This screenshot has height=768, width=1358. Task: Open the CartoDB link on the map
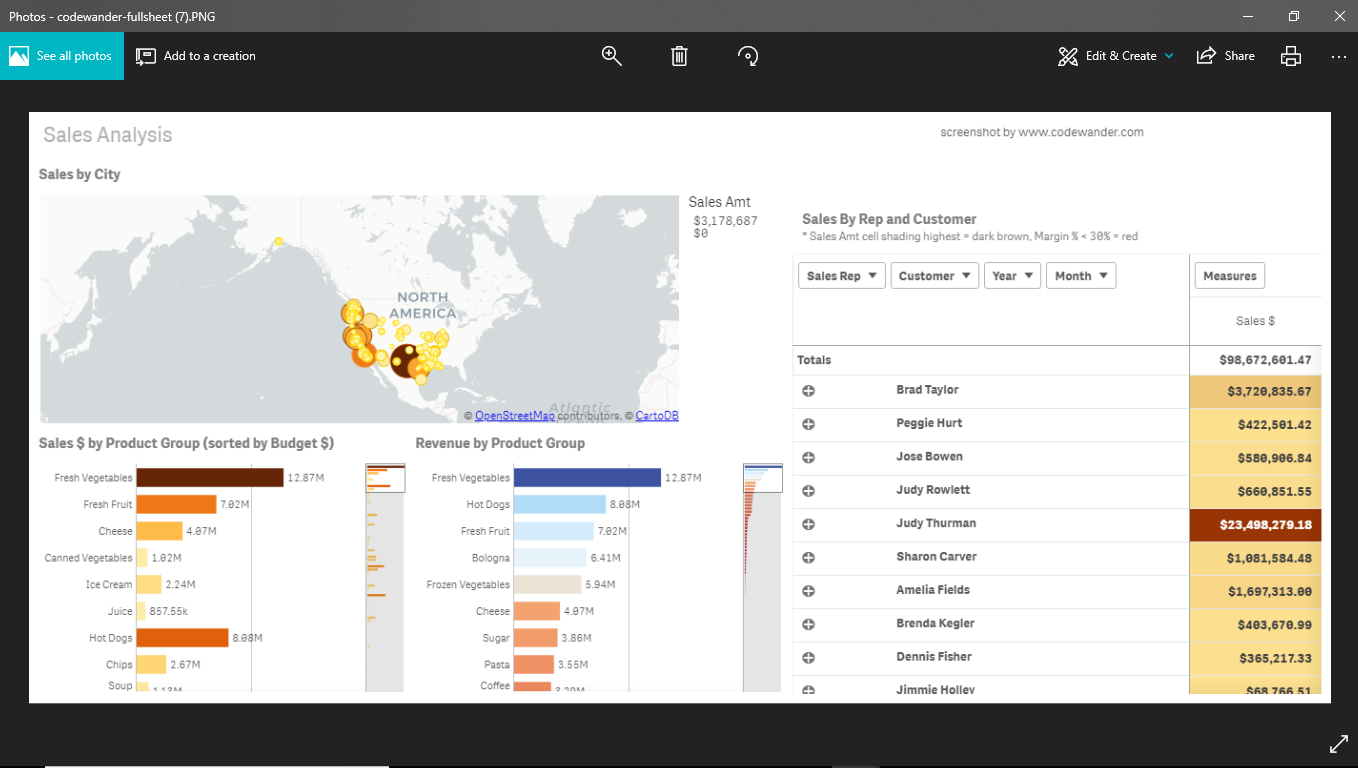[659, 415]
